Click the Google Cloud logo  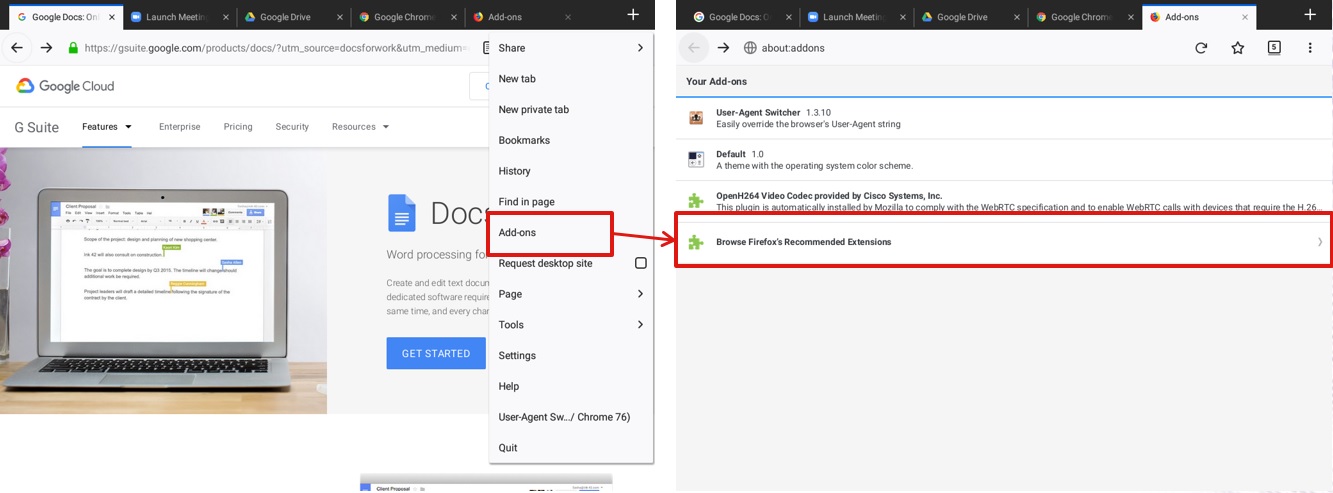coord(65,86)
